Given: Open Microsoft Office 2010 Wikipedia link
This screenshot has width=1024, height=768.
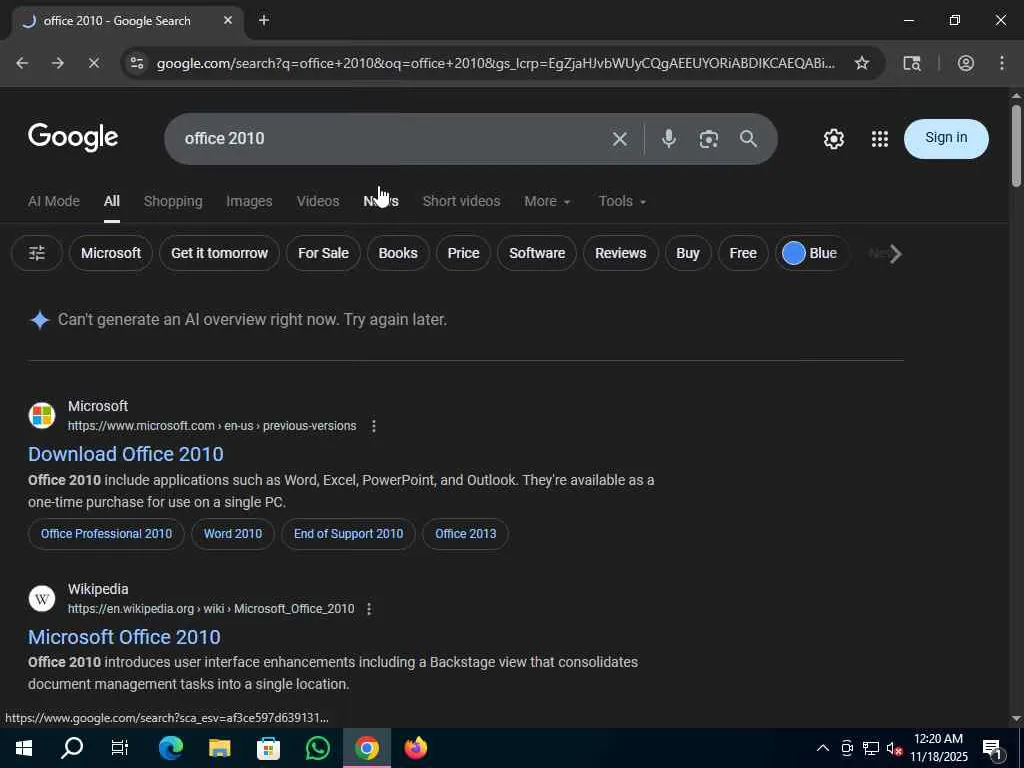Looking at the screenshot, I should point(124,637).
